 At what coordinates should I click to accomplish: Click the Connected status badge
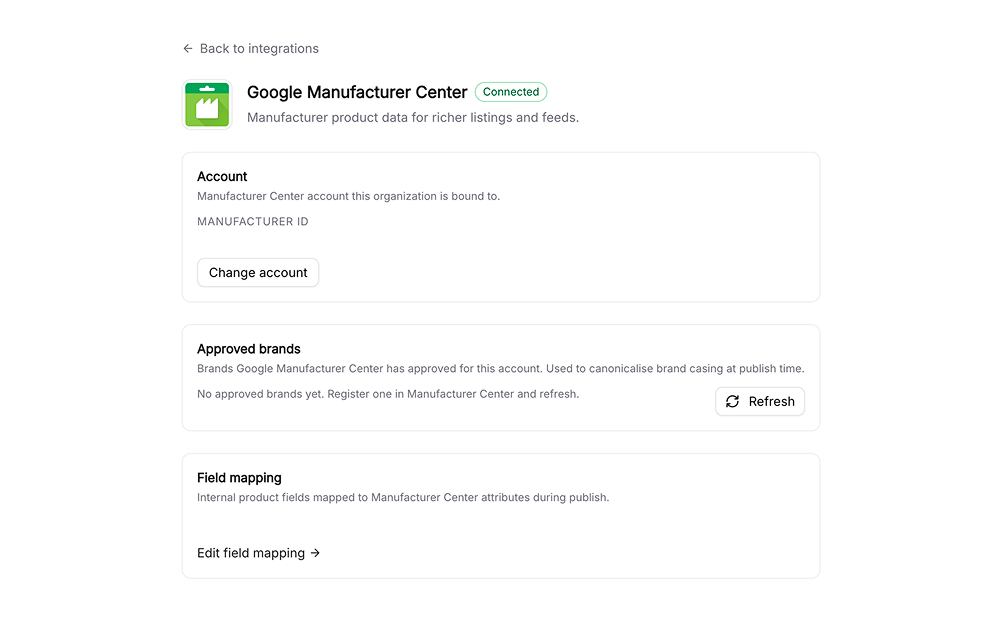point(511,92)
